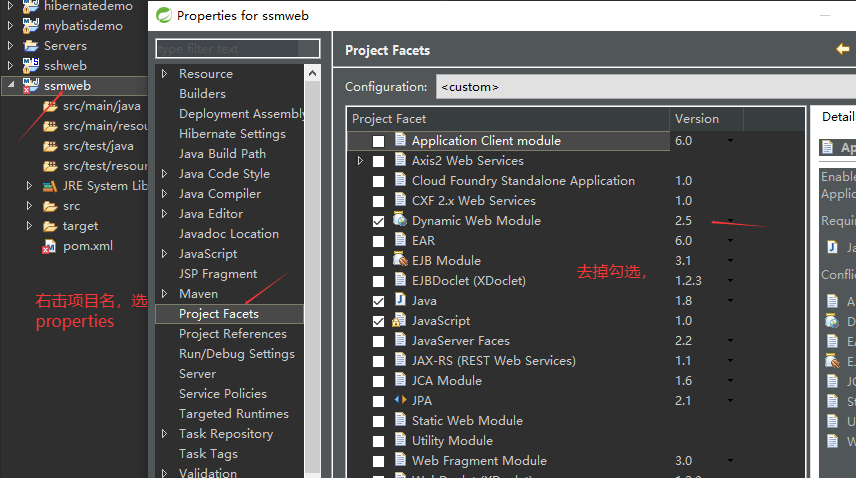Screen dimensions: 856x478
Task: Click the Dynamic Web Module globe icon
Action: 400,220
